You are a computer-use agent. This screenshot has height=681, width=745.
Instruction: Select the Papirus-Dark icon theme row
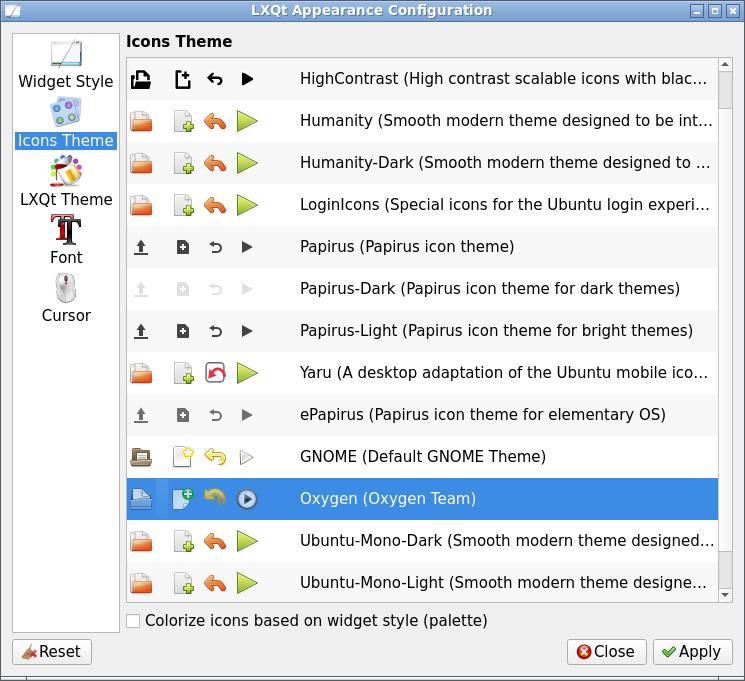[489, 289]
